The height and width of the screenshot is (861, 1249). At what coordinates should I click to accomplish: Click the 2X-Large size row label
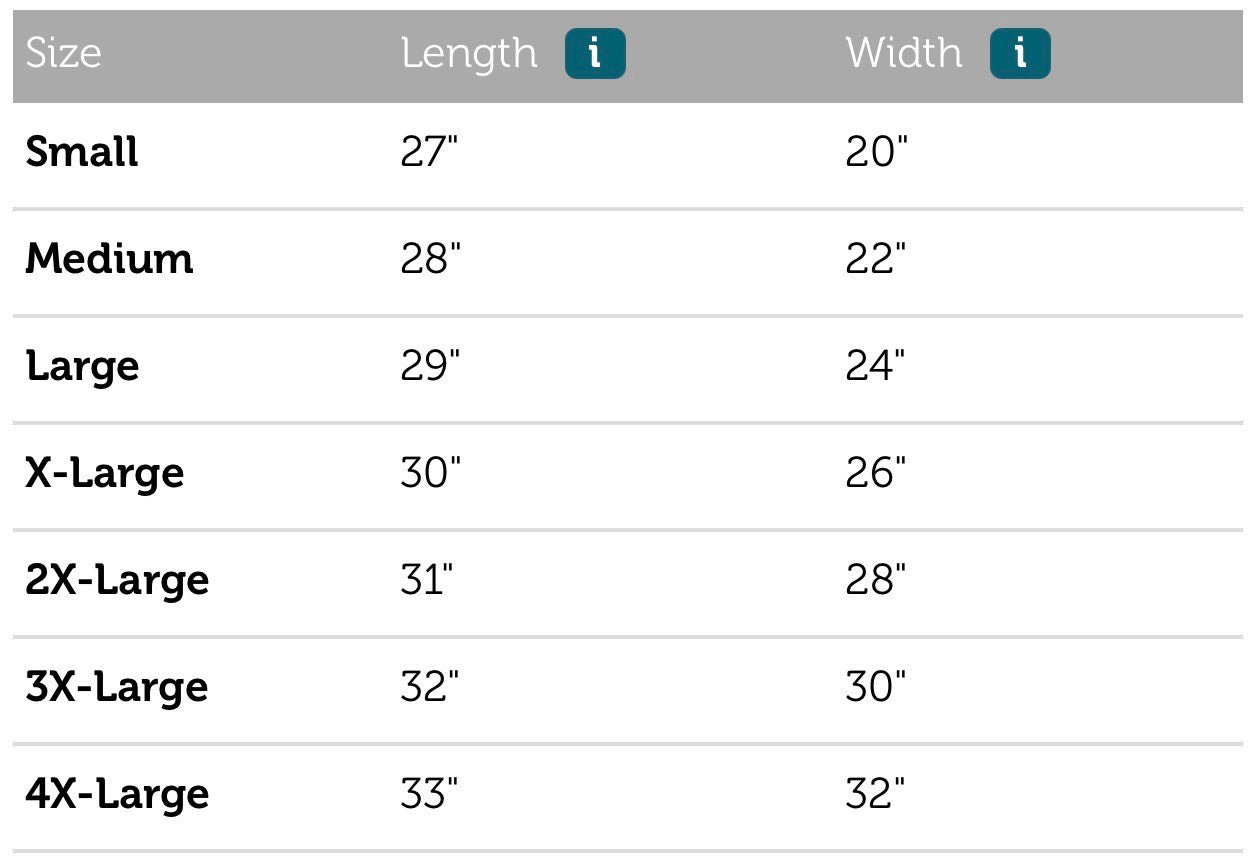(117, 580)
